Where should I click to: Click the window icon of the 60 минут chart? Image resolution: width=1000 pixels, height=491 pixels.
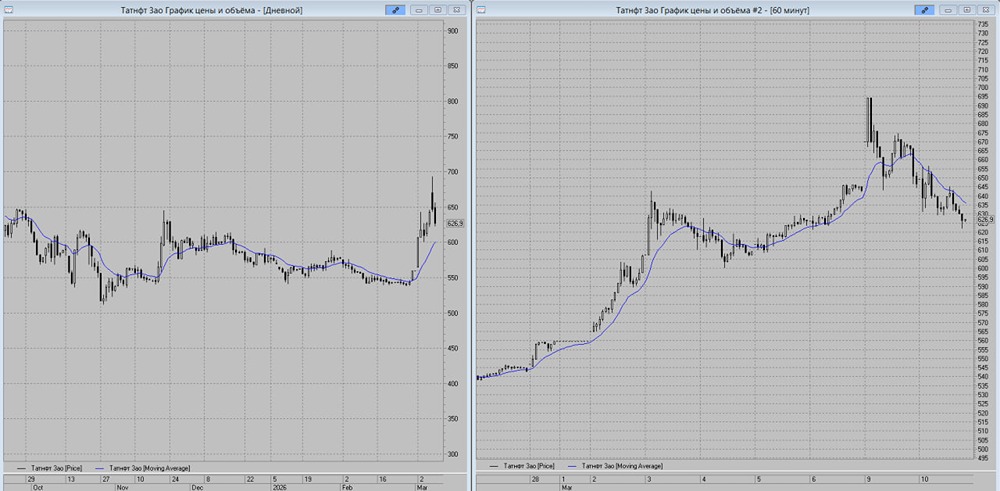coord(482,10)
